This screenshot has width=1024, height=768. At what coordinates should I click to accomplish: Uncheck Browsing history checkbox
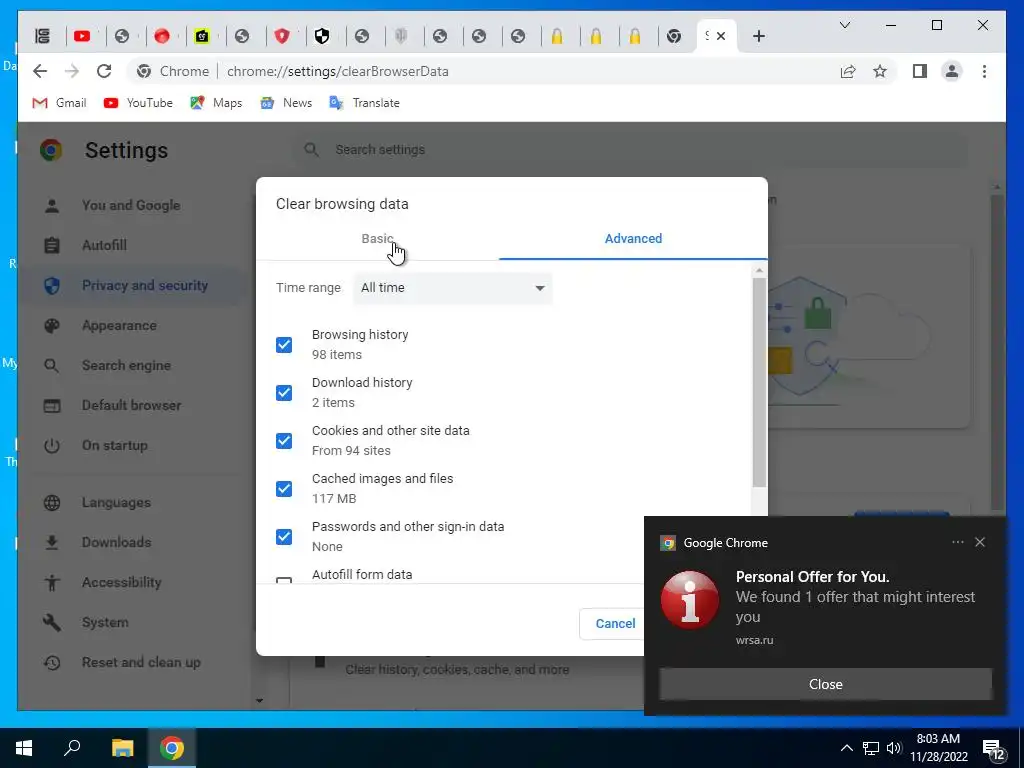[284, 345]
